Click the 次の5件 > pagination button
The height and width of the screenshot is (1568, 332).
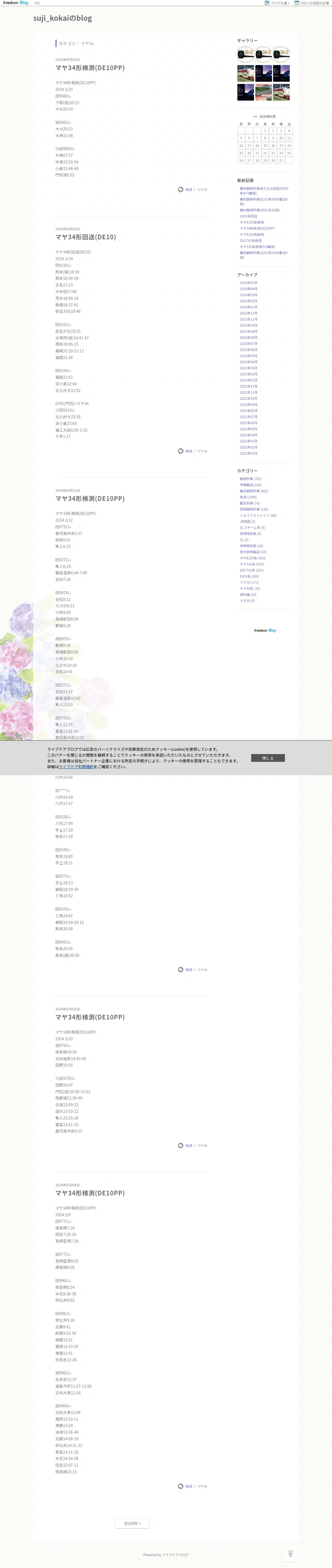(133, 1524)
